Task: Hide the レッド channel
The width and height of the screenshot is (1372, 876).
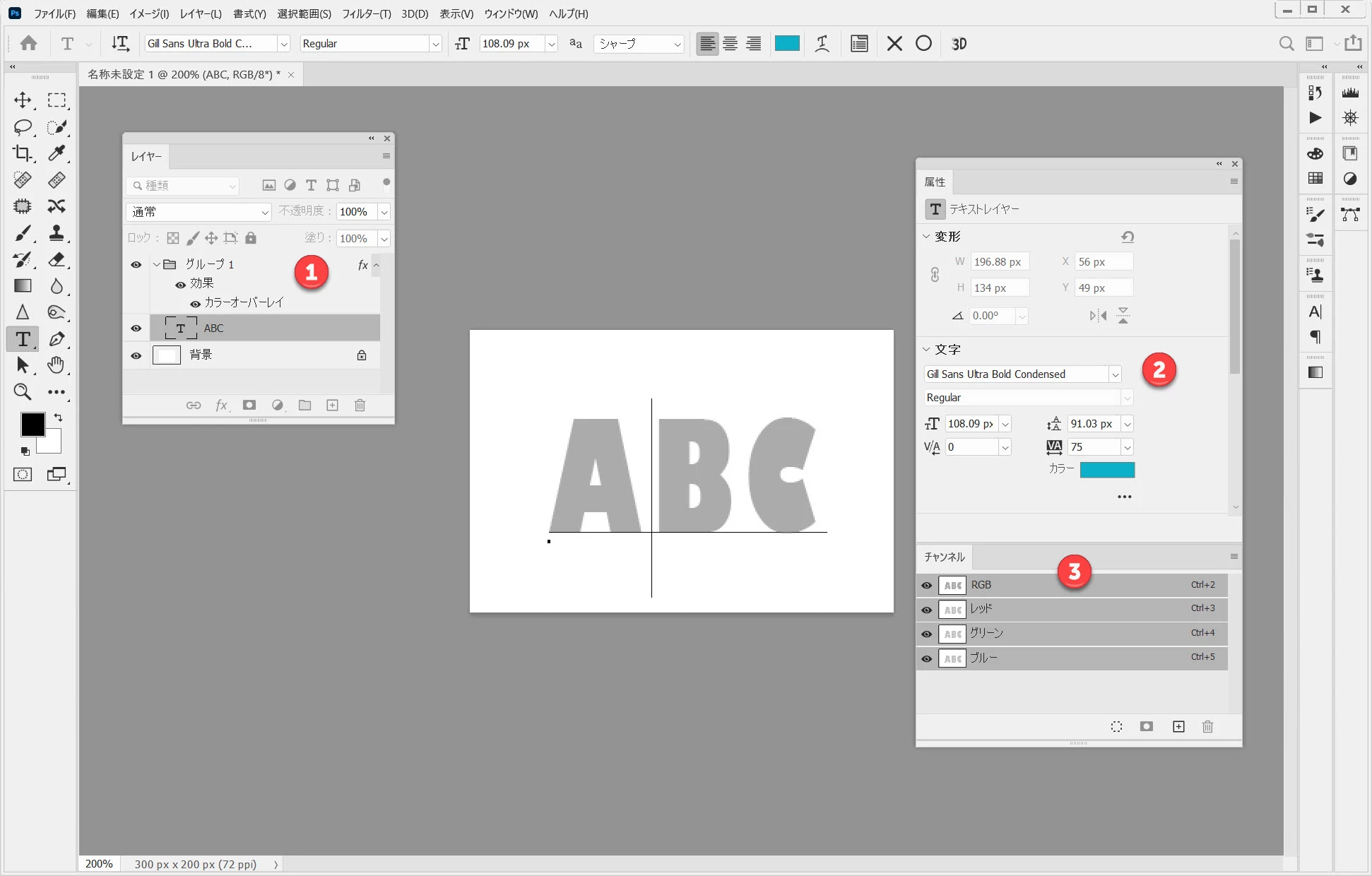Action: click(x=927, y=610)
